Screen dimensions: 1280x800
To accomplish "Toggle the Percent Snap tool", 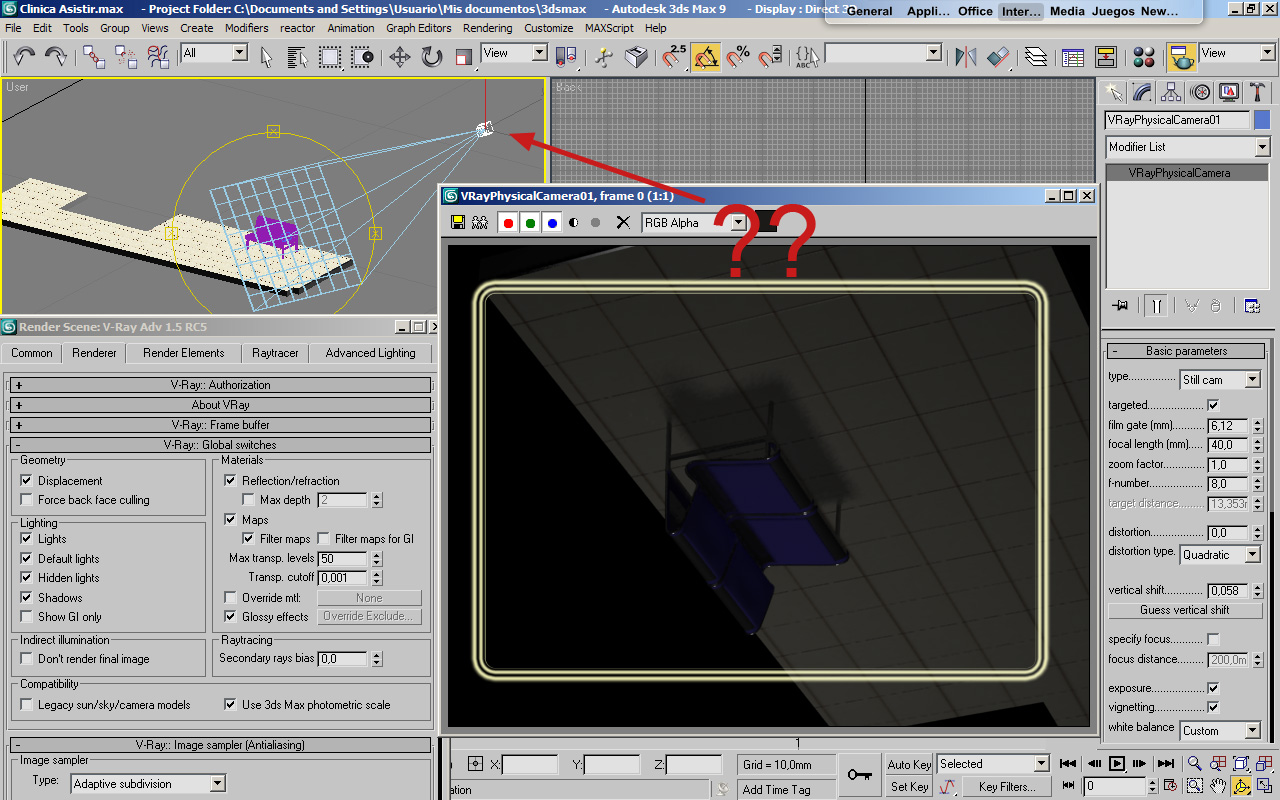I will click(x=738, y=56).
